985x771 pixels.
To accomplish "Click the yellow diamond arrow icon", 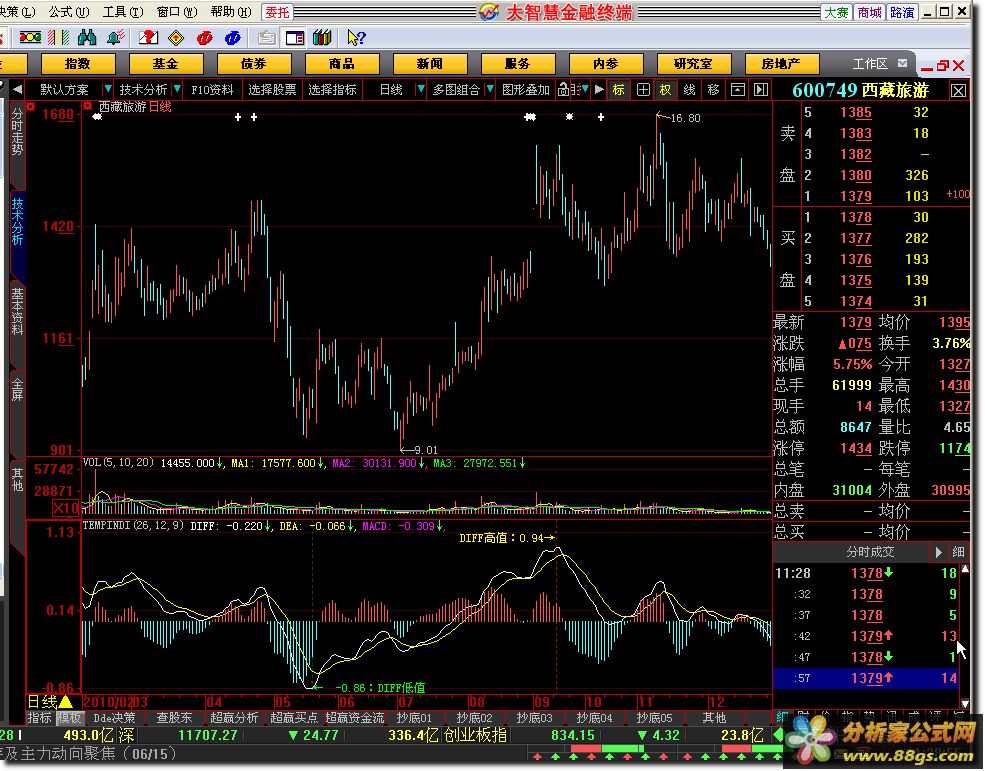I will [x=177, y=38].
